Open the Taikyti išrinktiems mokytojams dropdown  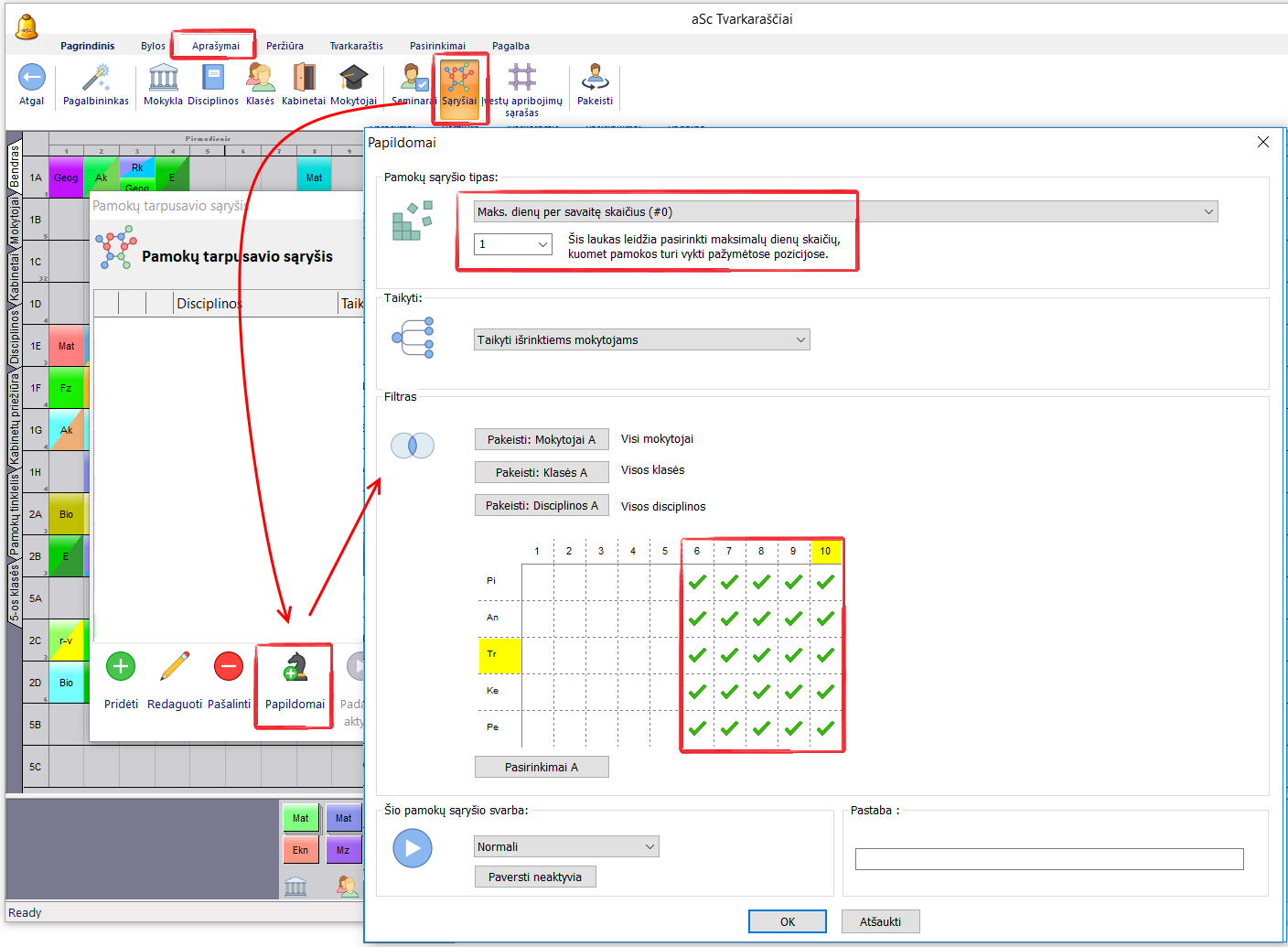point(641,340)
